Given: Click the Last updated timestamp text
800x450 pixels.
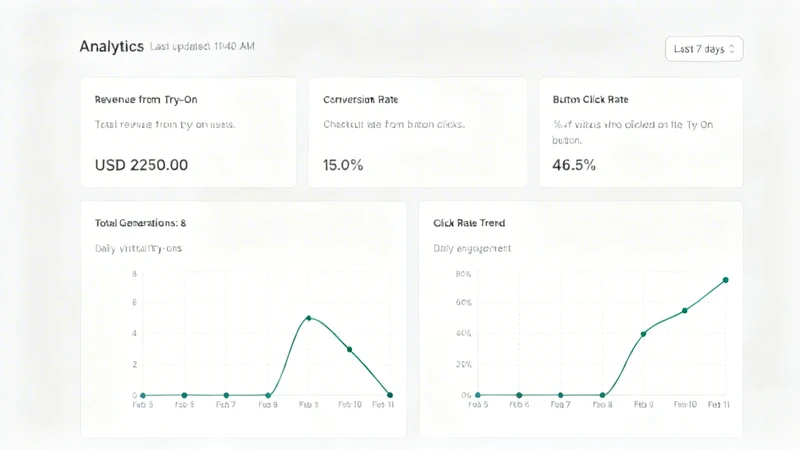Looking at the screenshot, I should [202, 46].
